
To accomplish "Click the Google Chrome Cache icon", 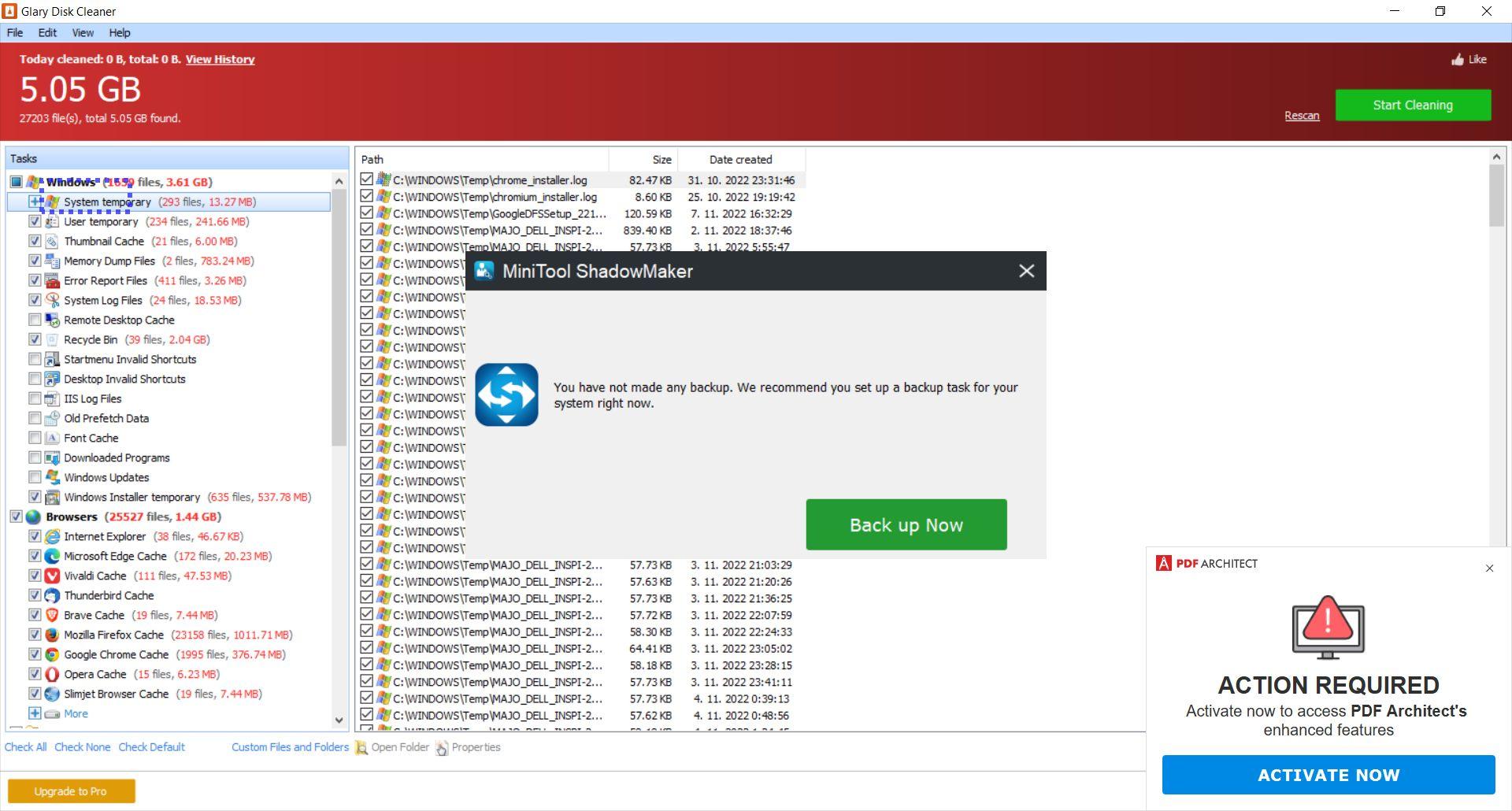I will coord(52,655).
